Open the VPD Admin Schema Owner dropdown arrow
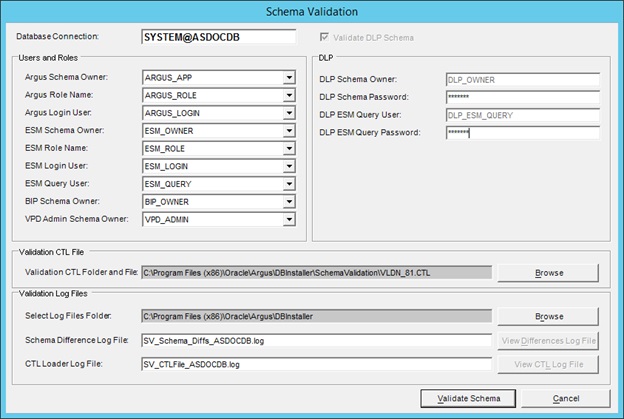Screen dimensions: 624x419 (x=289, y=219)
